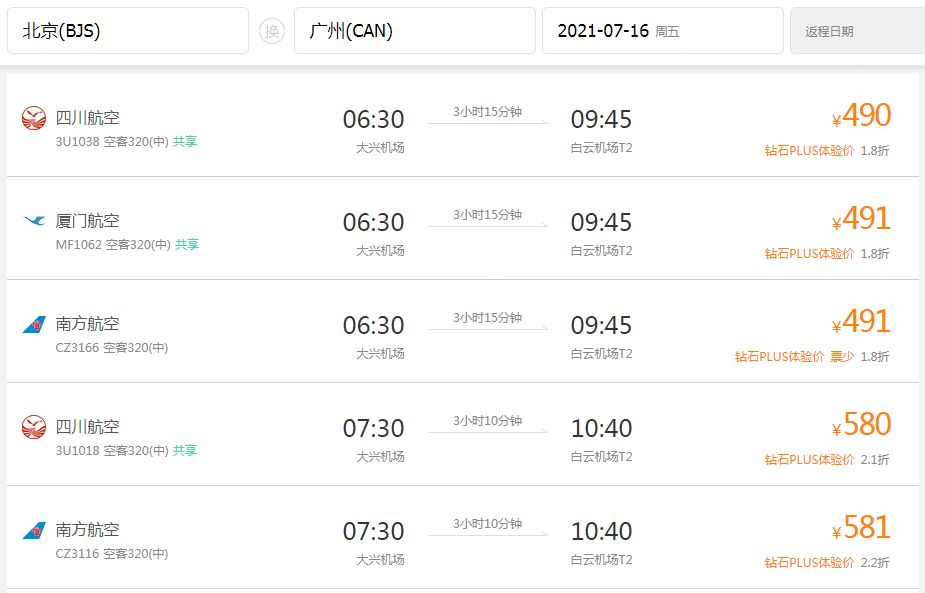
Task: Click Sichuan Airlines logo for flight 3U1038
Action: point(34,118)
